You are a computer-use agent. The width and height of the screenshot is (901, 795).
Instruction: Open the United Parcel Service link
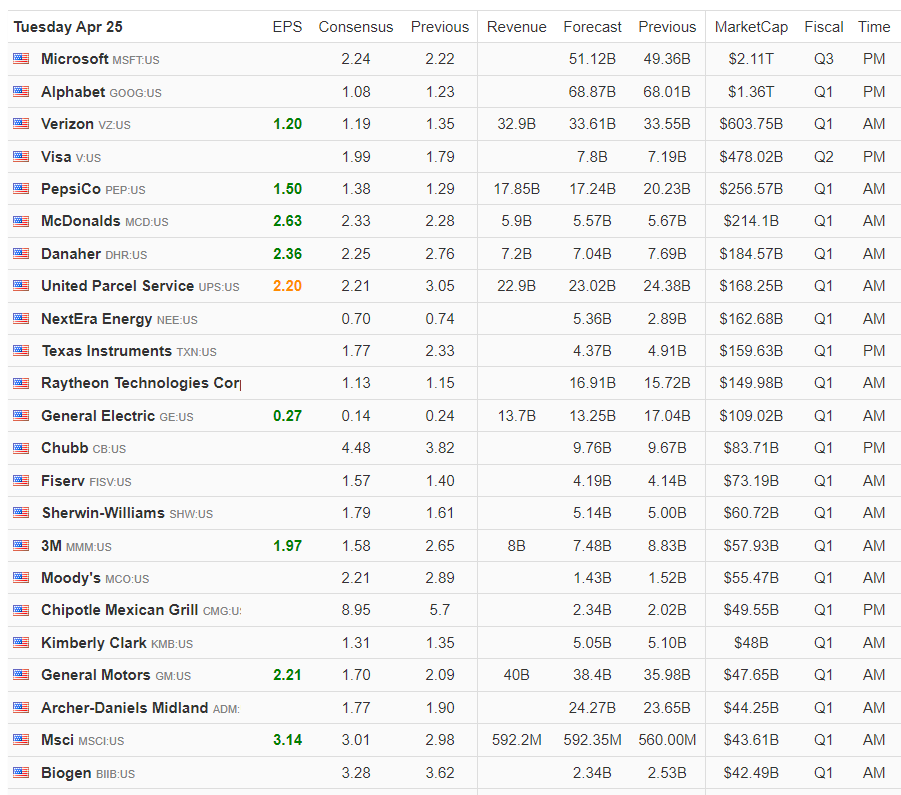point(140,286)
